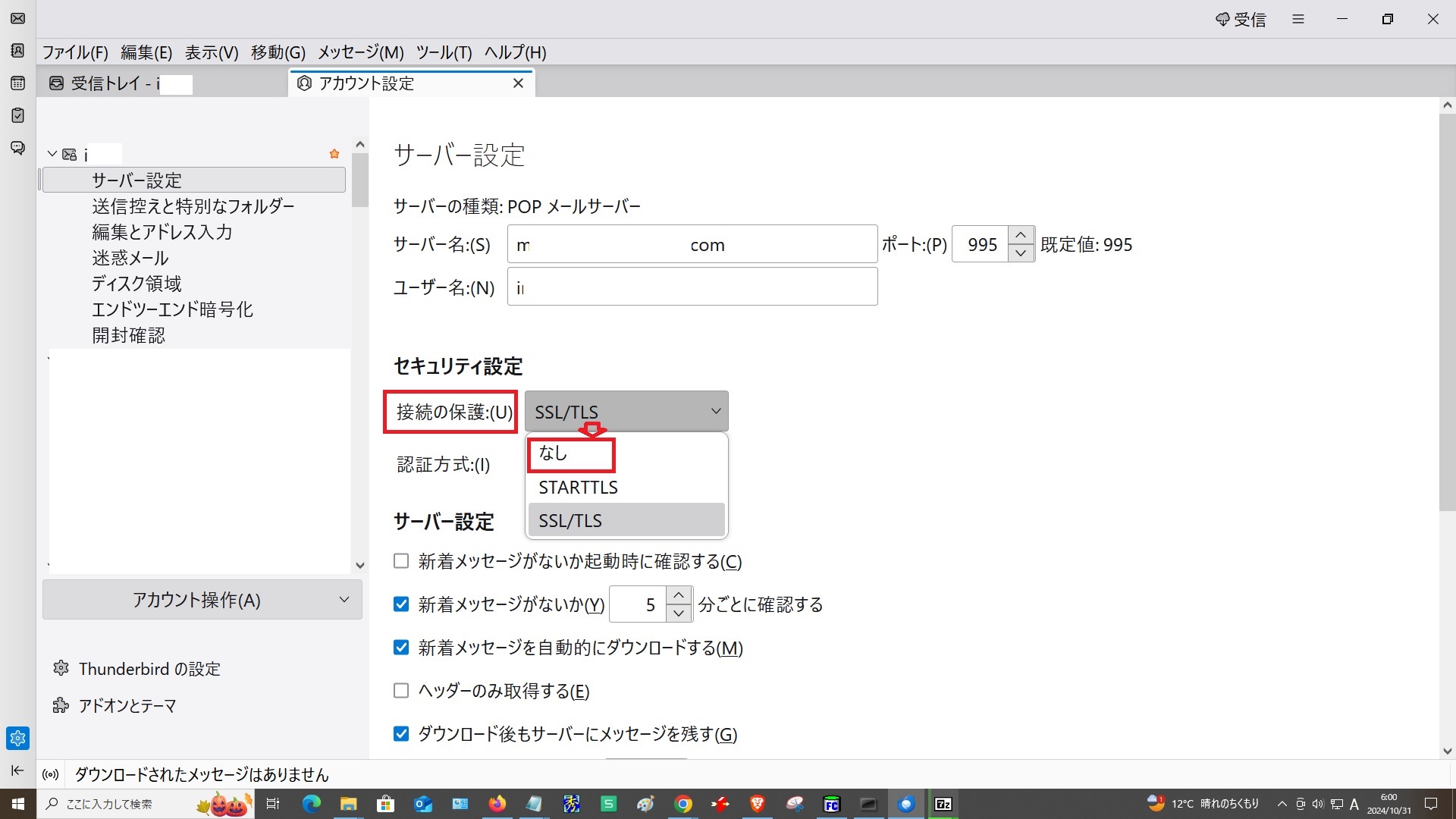Expand アカウント操作 dropdown button
Screen dimensions: 1456x819
coord(202,600)
